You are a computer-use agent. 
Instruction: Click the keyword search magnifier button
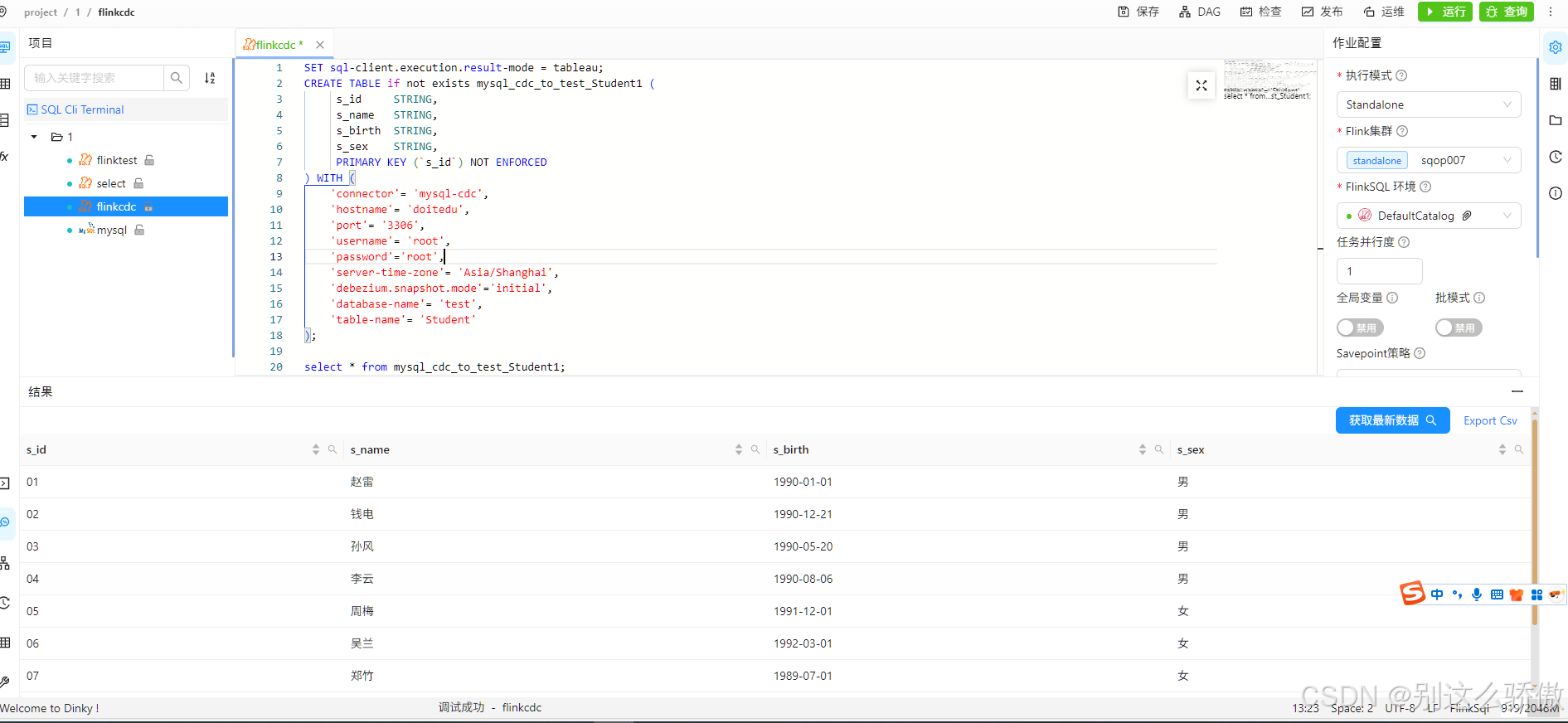pyautogui.click(x=177, y=78)
